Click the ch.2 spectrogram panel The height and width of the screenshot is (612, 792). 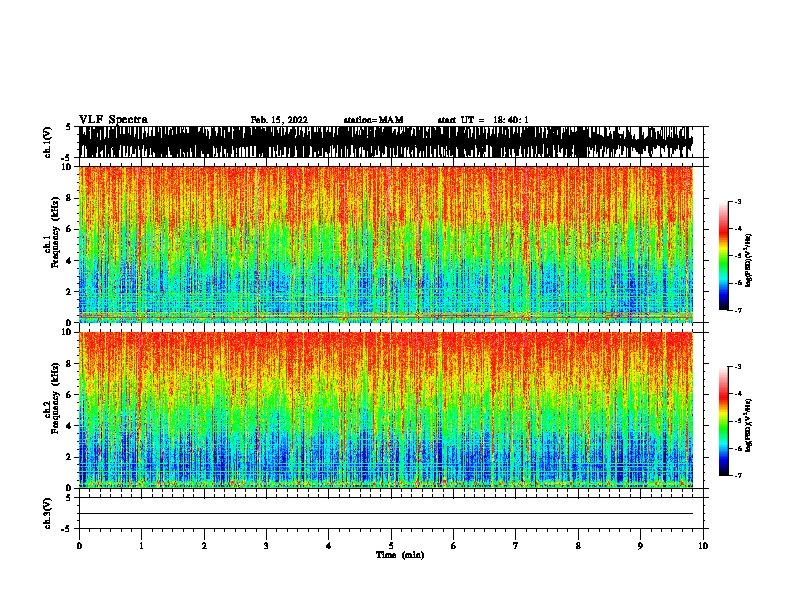[386, 410]
